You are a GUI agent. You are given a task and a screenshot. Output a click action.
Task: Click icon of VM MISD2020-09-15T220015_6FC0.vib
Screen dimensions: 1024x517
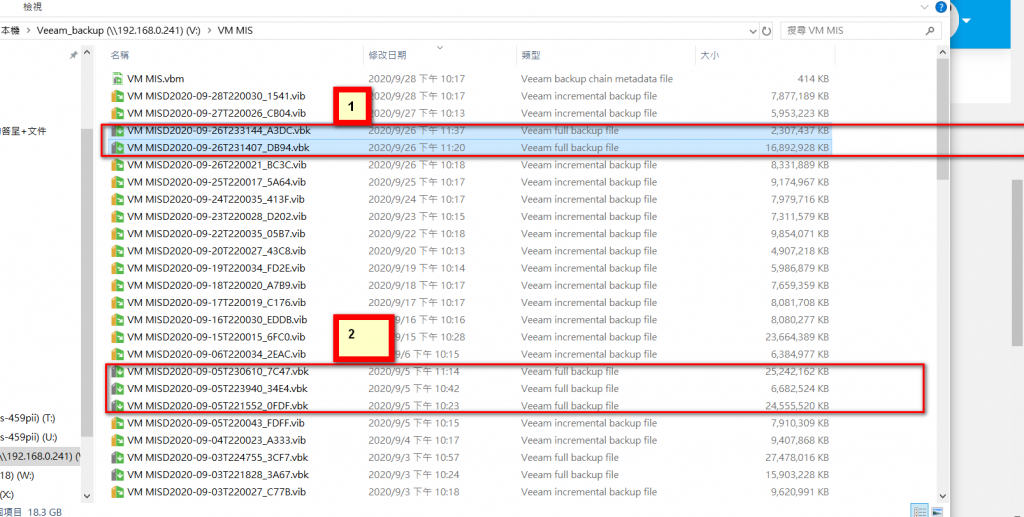click(118, 337)
